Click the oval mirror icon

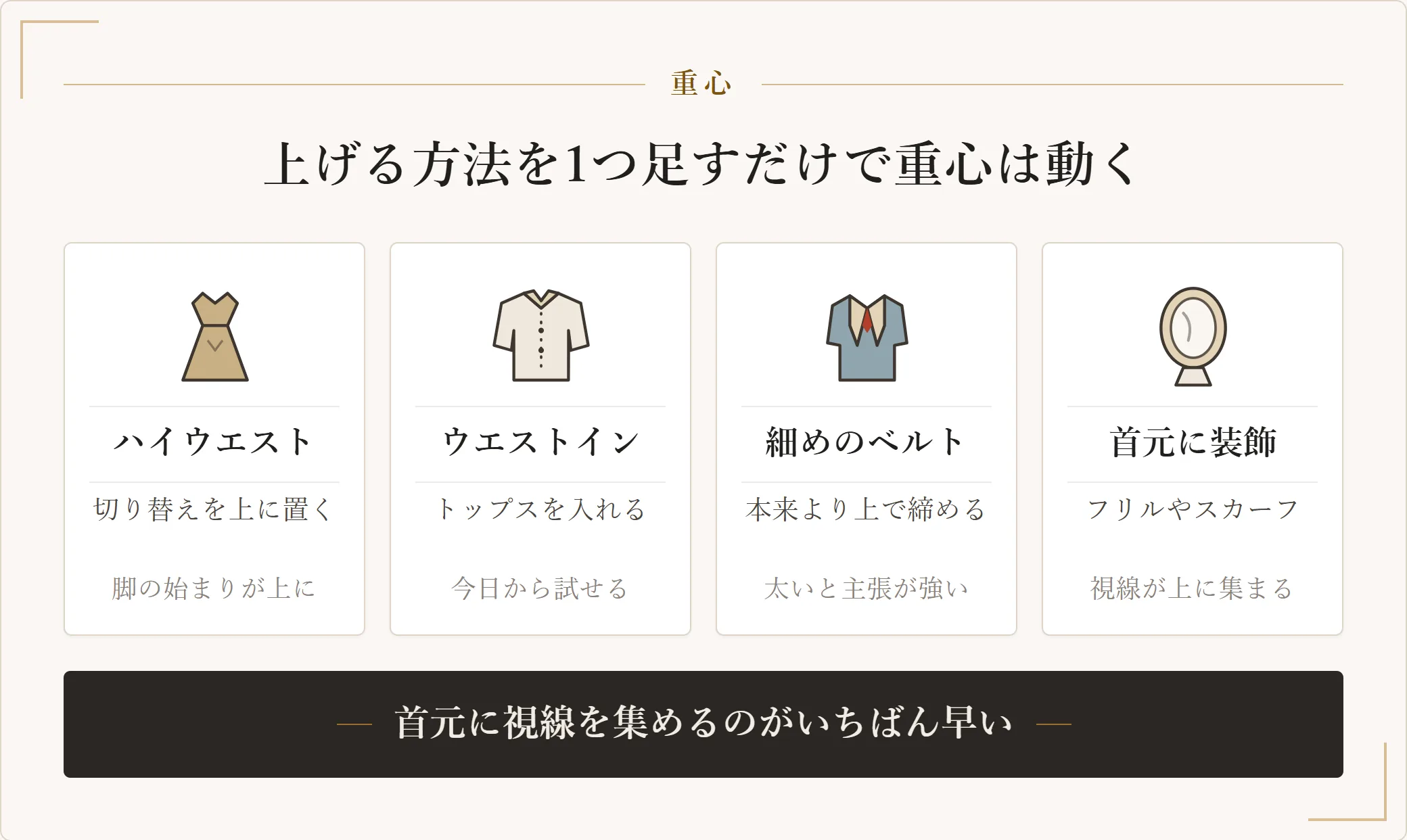coord(1193,337)
